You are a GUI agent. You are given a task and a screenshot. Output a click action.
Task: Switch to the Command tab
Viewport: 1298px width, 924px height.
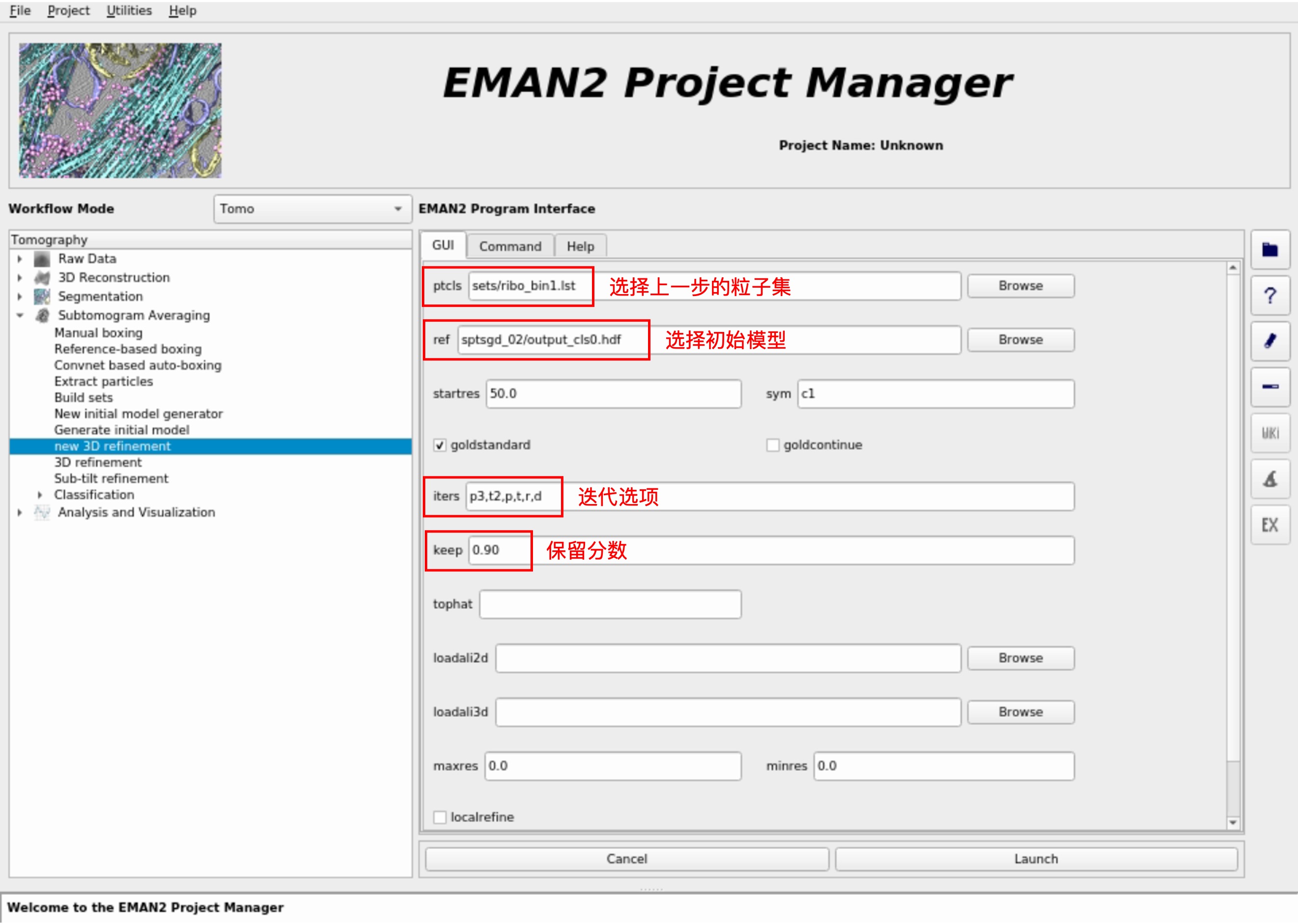[x=510, y=246]
